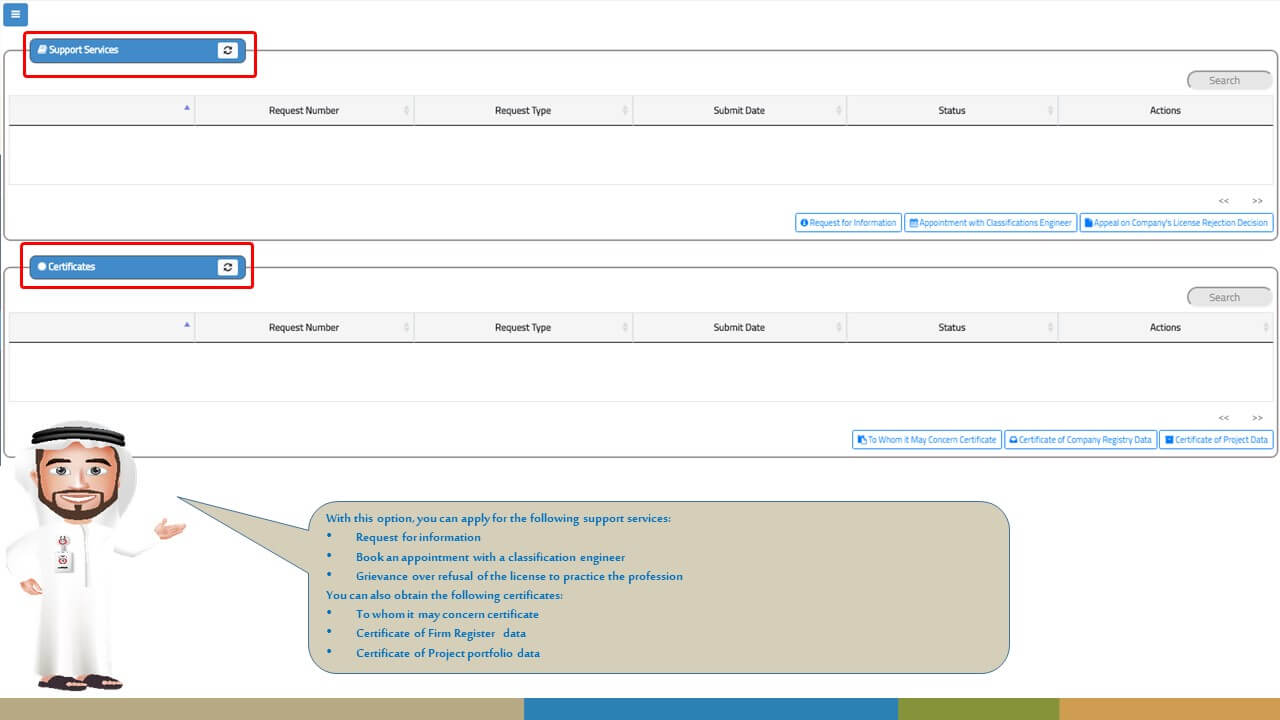Book Appointment with Classifications Engineer
Viewport: 1280px width, 720px height.
pos(990,223)
